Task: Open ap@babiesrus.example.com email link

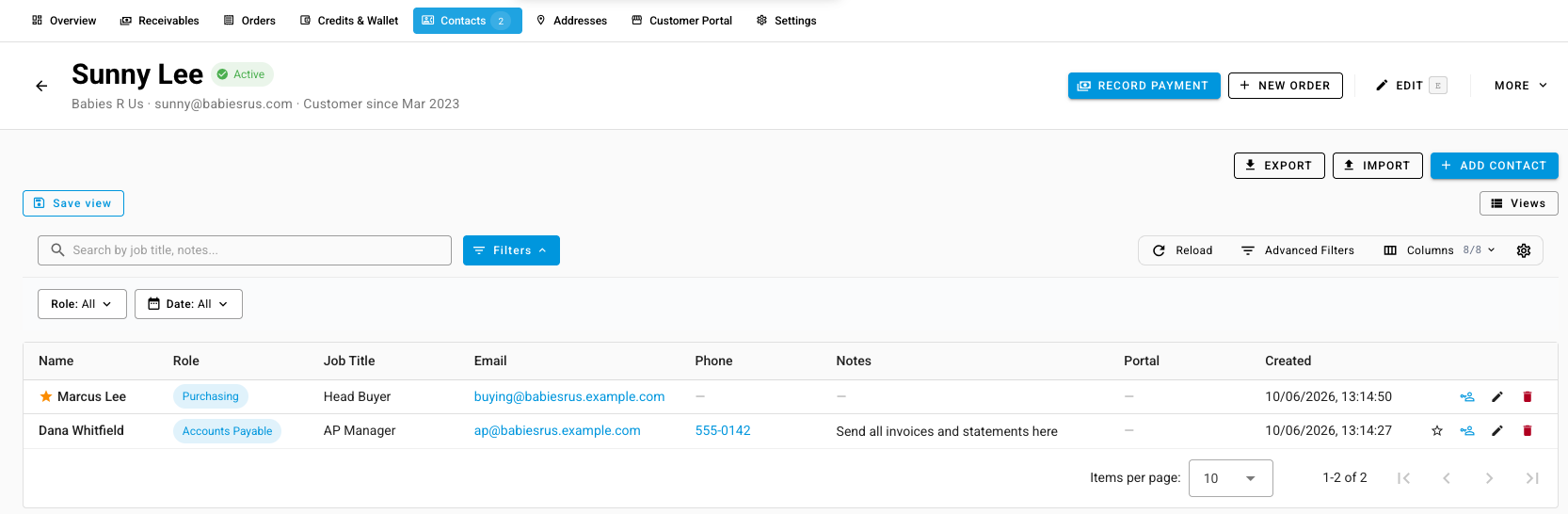Action: coord(557,431)
